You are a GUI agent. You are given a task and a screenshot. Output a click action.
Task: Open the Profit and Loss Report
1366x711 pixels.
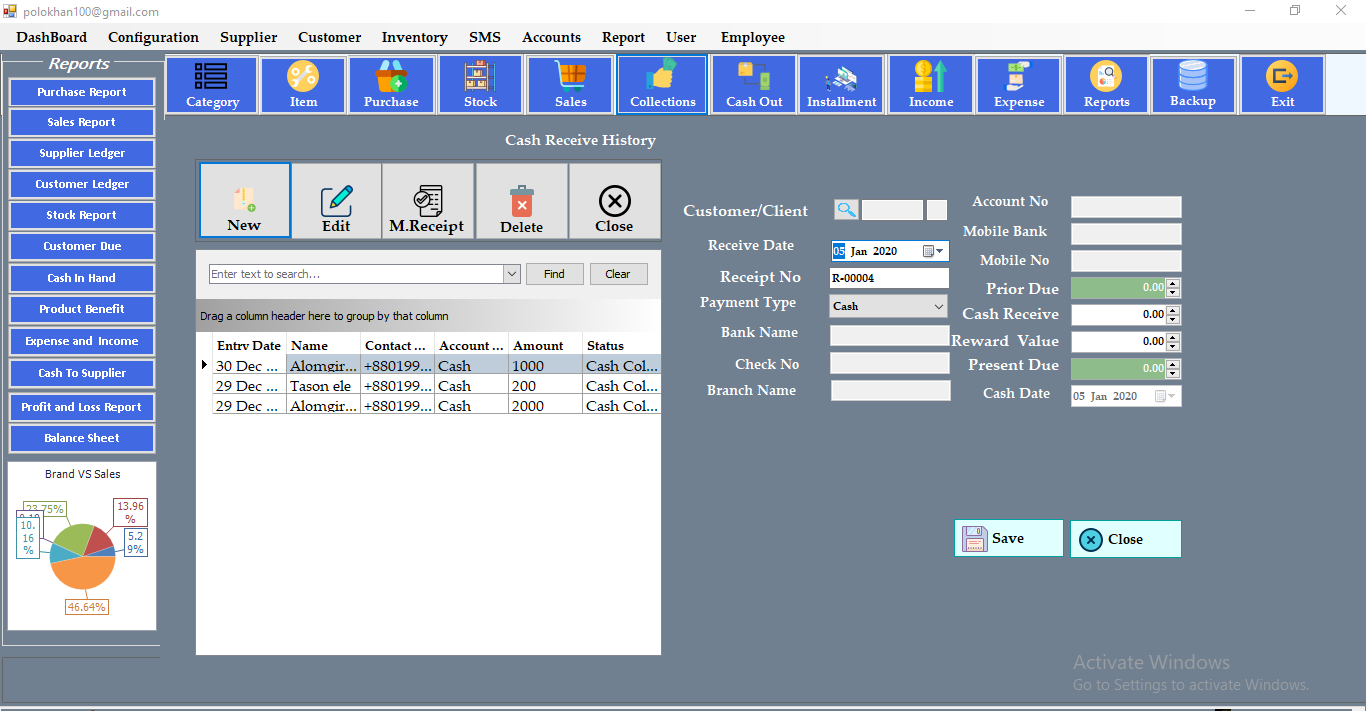[x=81, y=406]
